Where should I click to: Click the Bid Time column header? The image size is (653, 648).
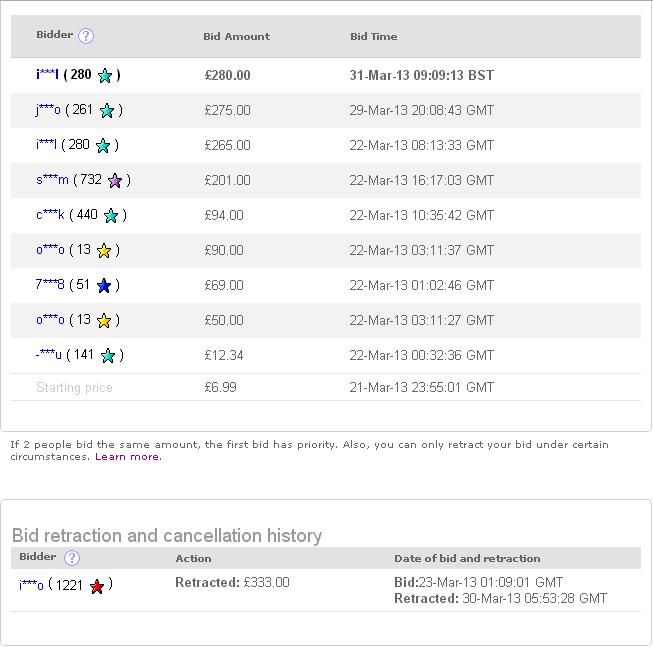tap(373, 36)
